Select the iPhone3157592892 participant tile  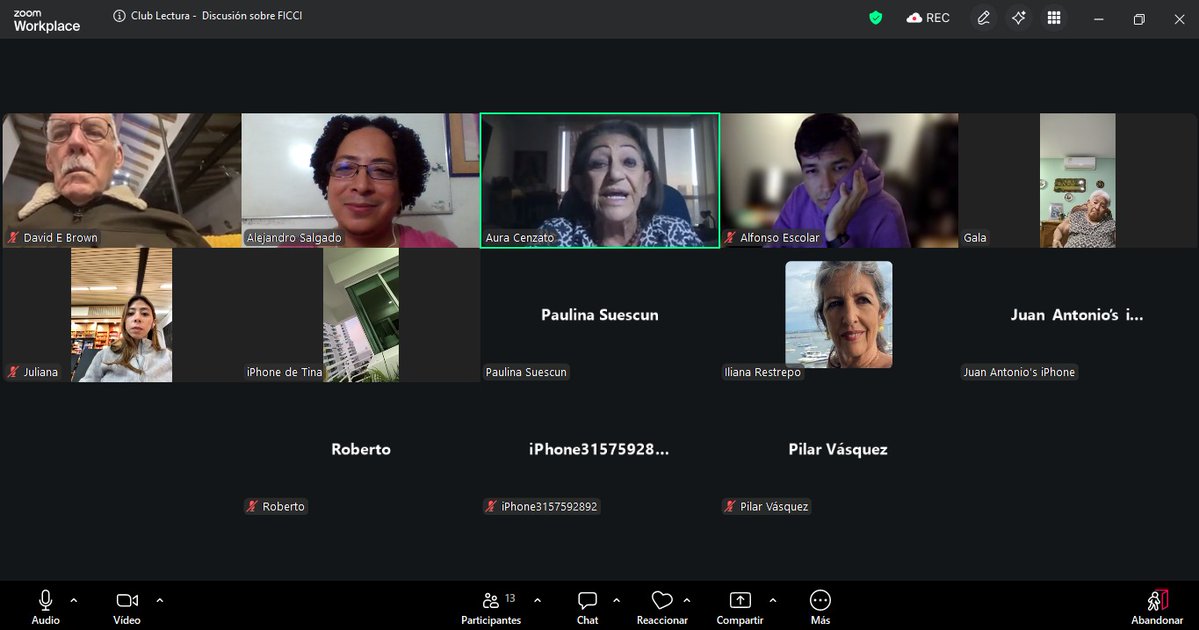[x=600, y=450]
